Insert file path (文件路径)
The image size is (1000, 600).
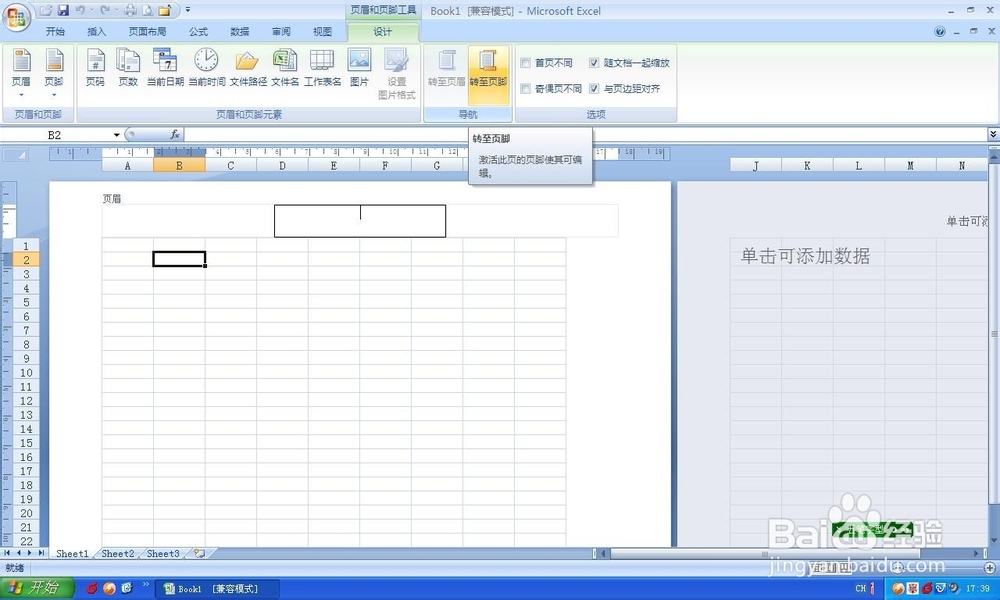(248, 68)
